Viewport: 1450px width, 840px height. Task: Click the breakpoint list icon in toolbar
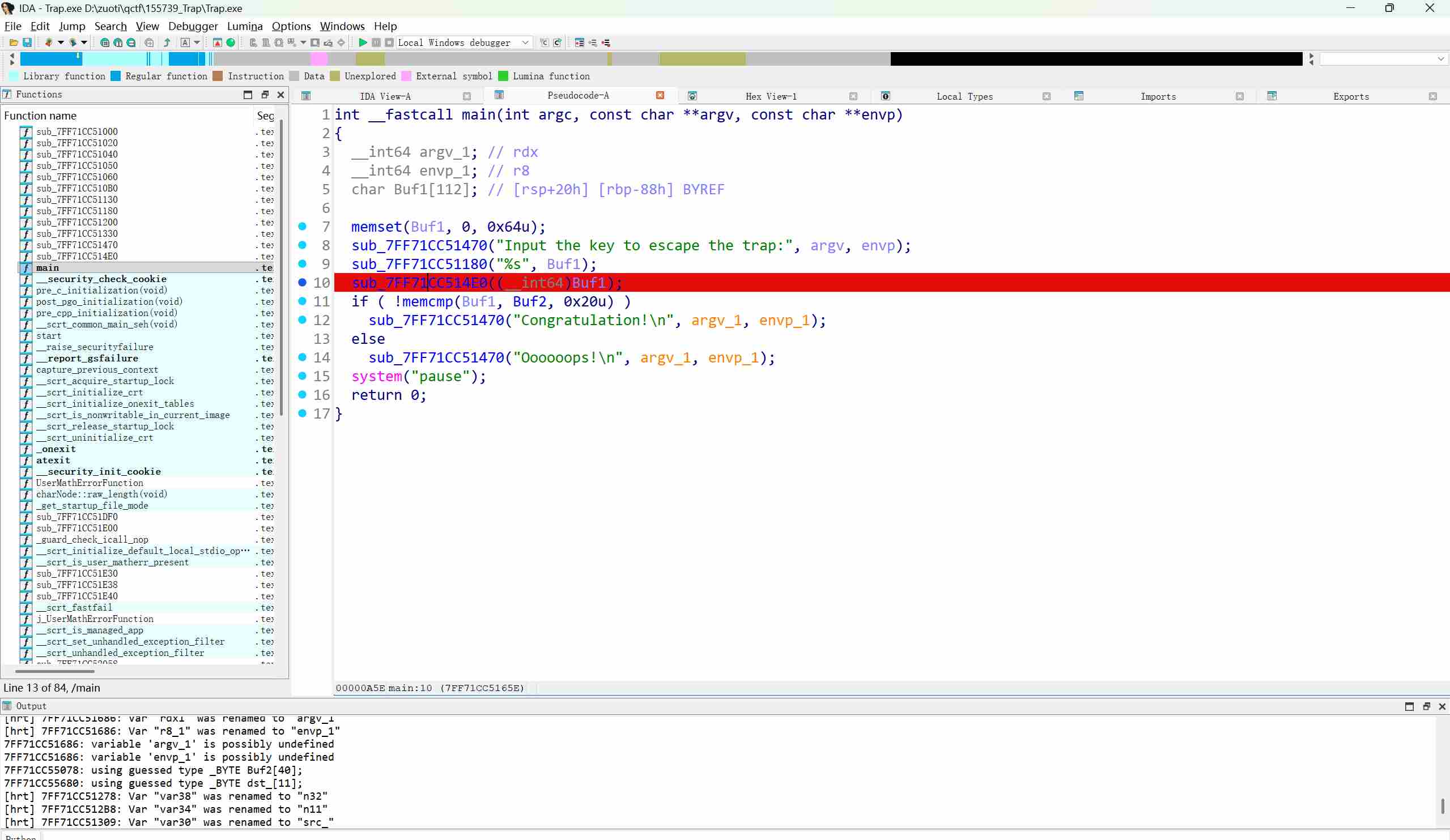click(x=580, y=42)
